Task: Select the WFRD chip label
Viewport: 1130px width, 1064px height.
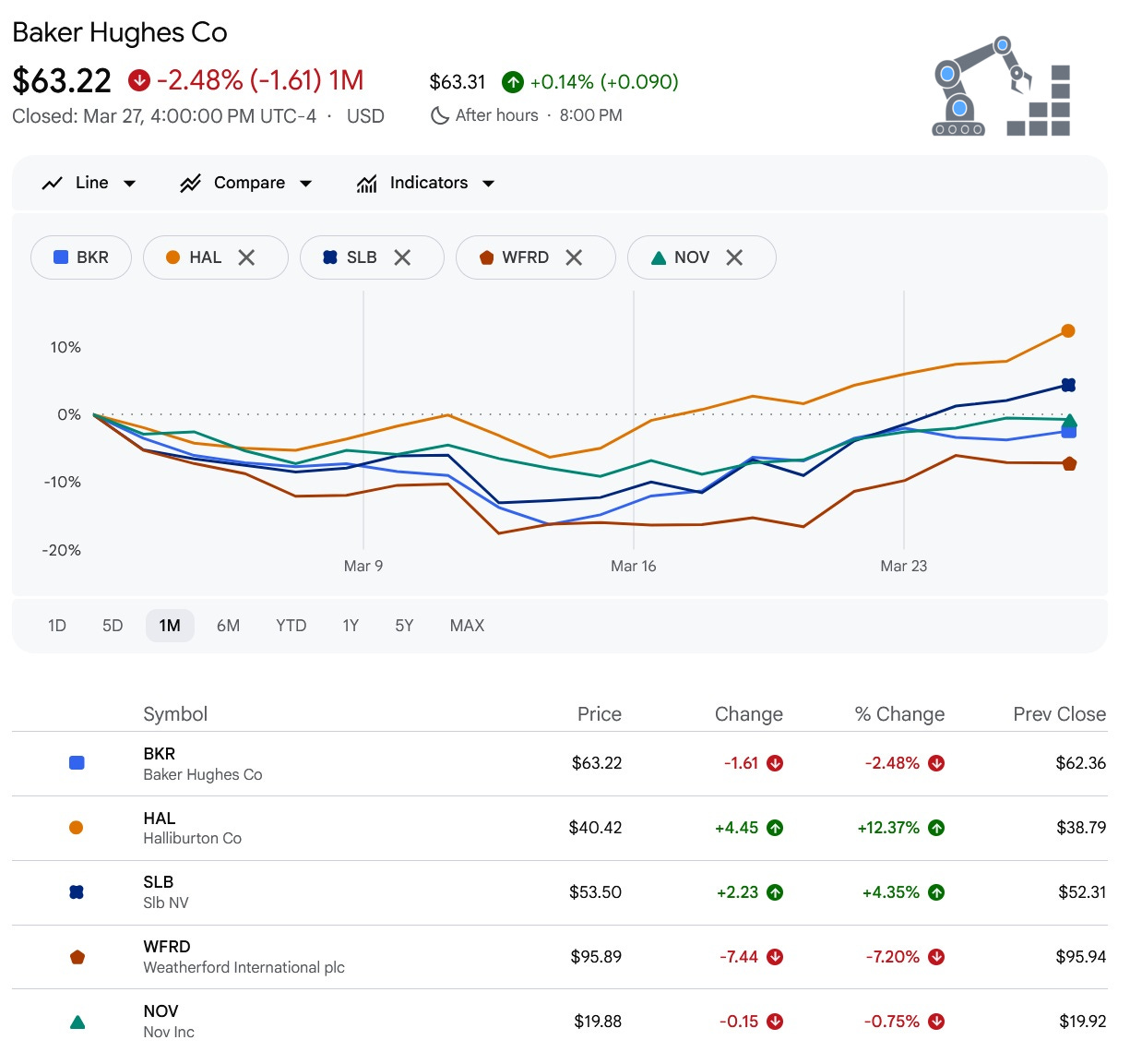Action: tap(525, 257)
